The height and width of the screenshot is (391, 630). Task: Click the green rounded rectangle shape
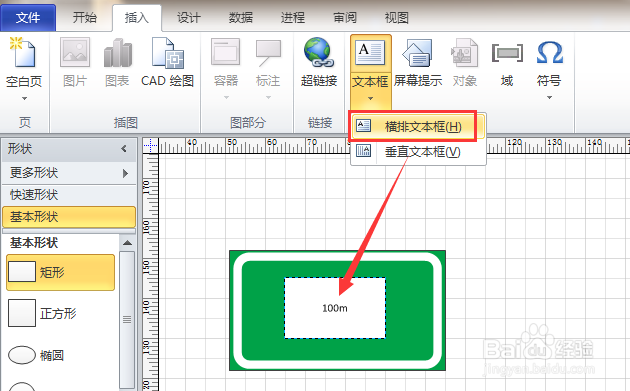pos(261,309)
